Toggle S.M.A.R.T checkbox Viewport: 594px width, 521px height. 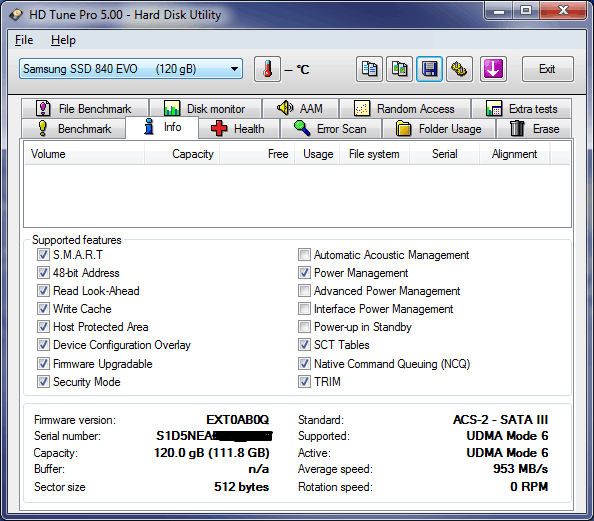coord(43,255)
